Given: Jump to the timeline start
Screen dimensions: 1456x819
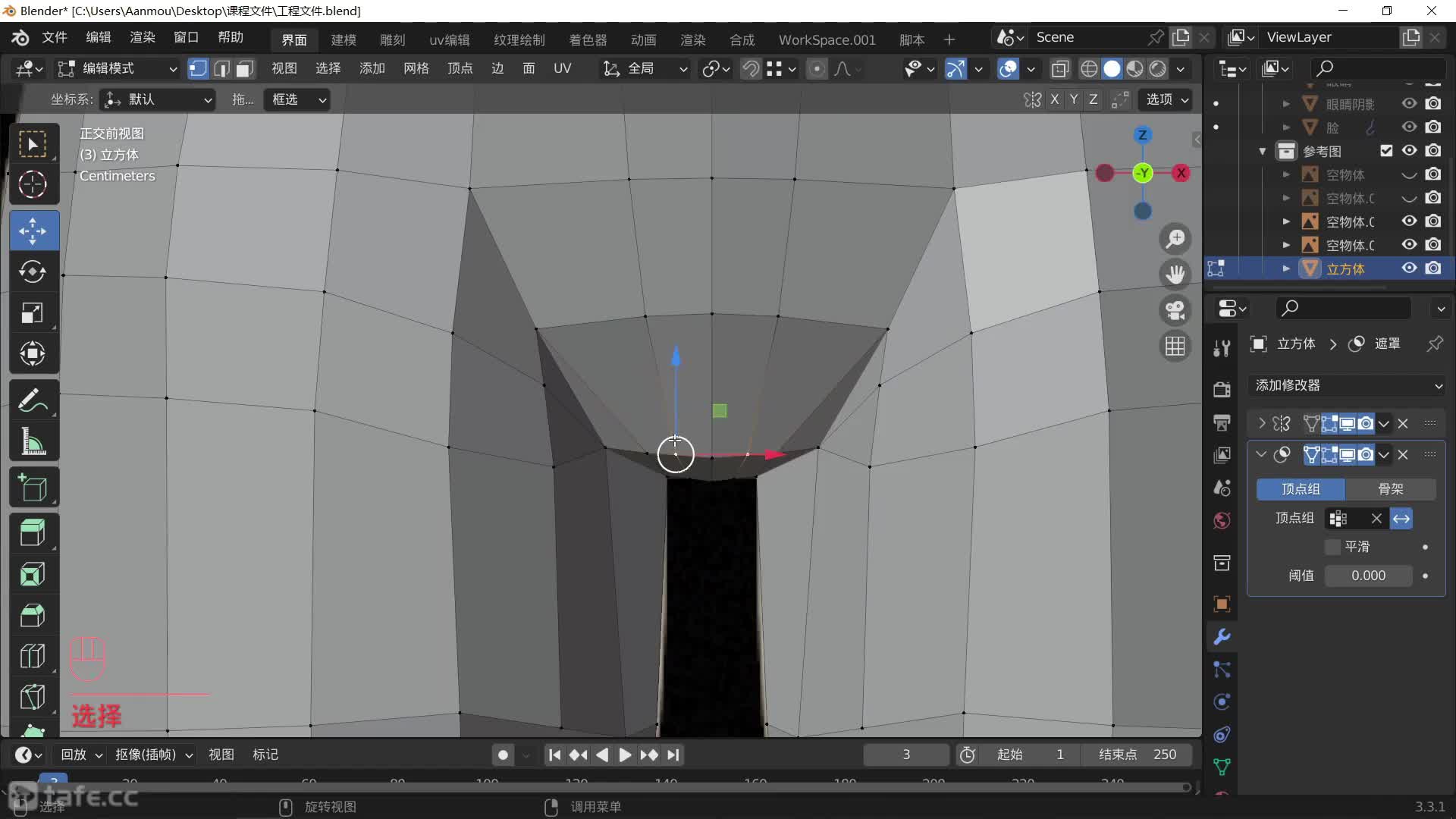Looking at the screenshot, I should 554,755.
